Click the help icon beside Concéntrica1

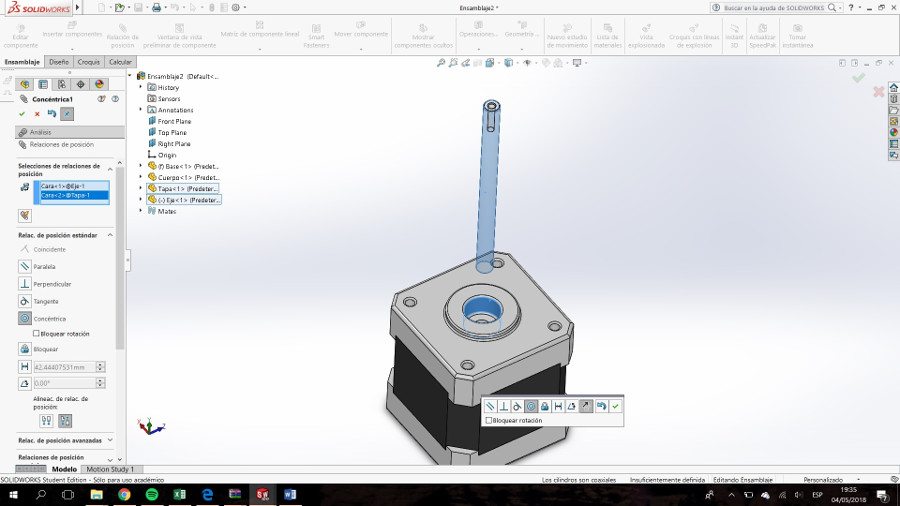coord(115,99)
